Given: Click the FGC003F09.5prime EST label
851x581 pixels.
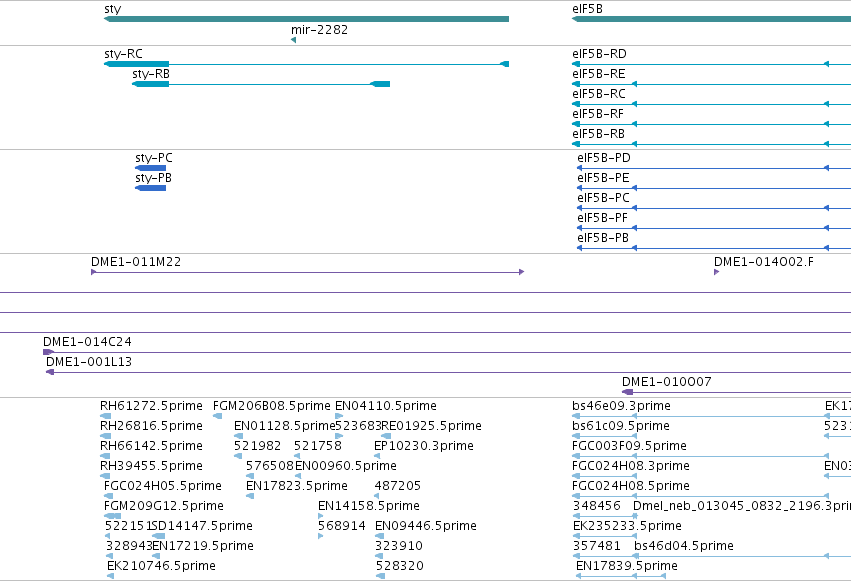Looking at the screenshot, I should coord(630,446).
